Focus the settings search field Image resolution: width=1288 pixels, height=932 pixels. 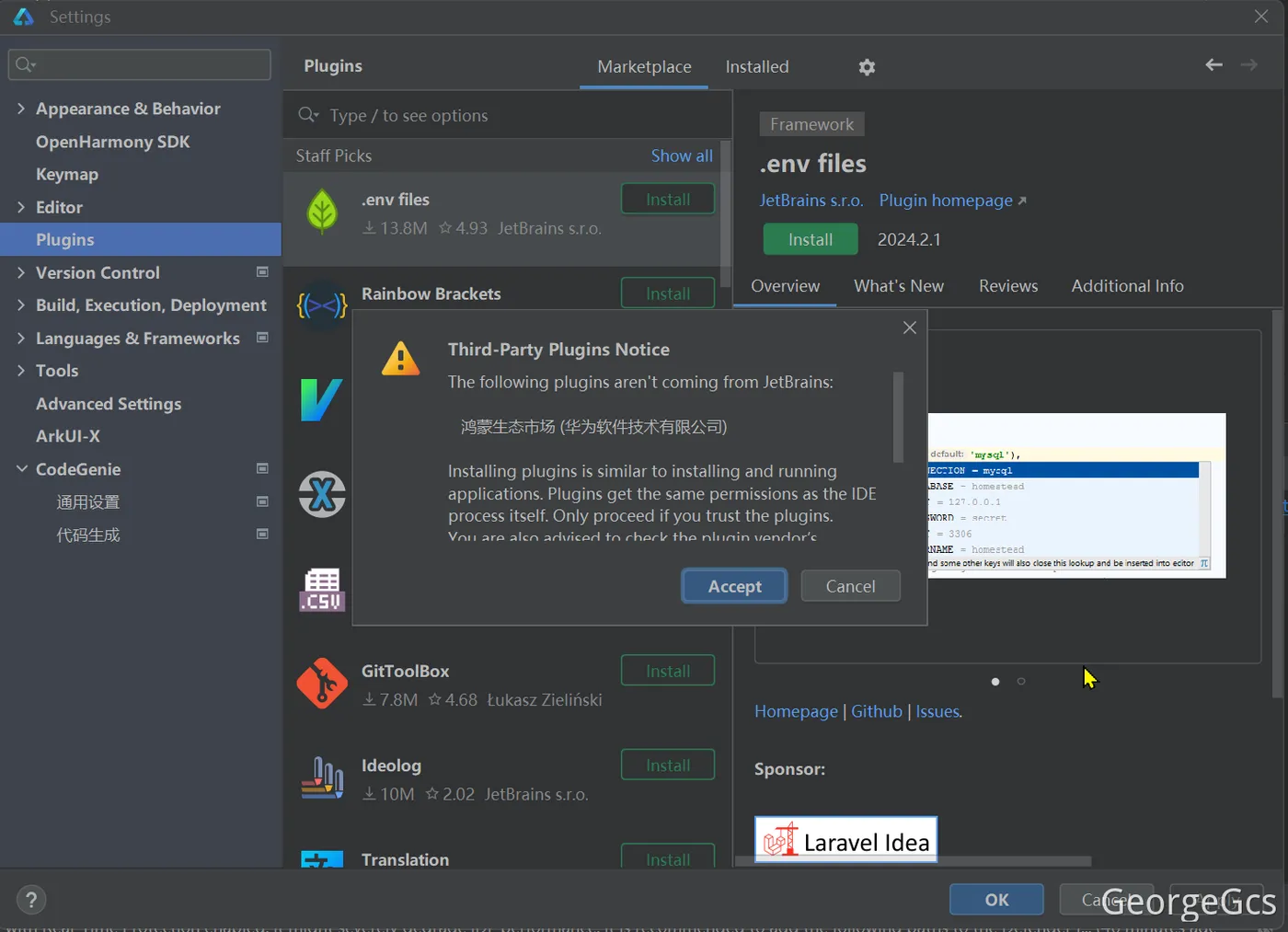pos(140,64)
